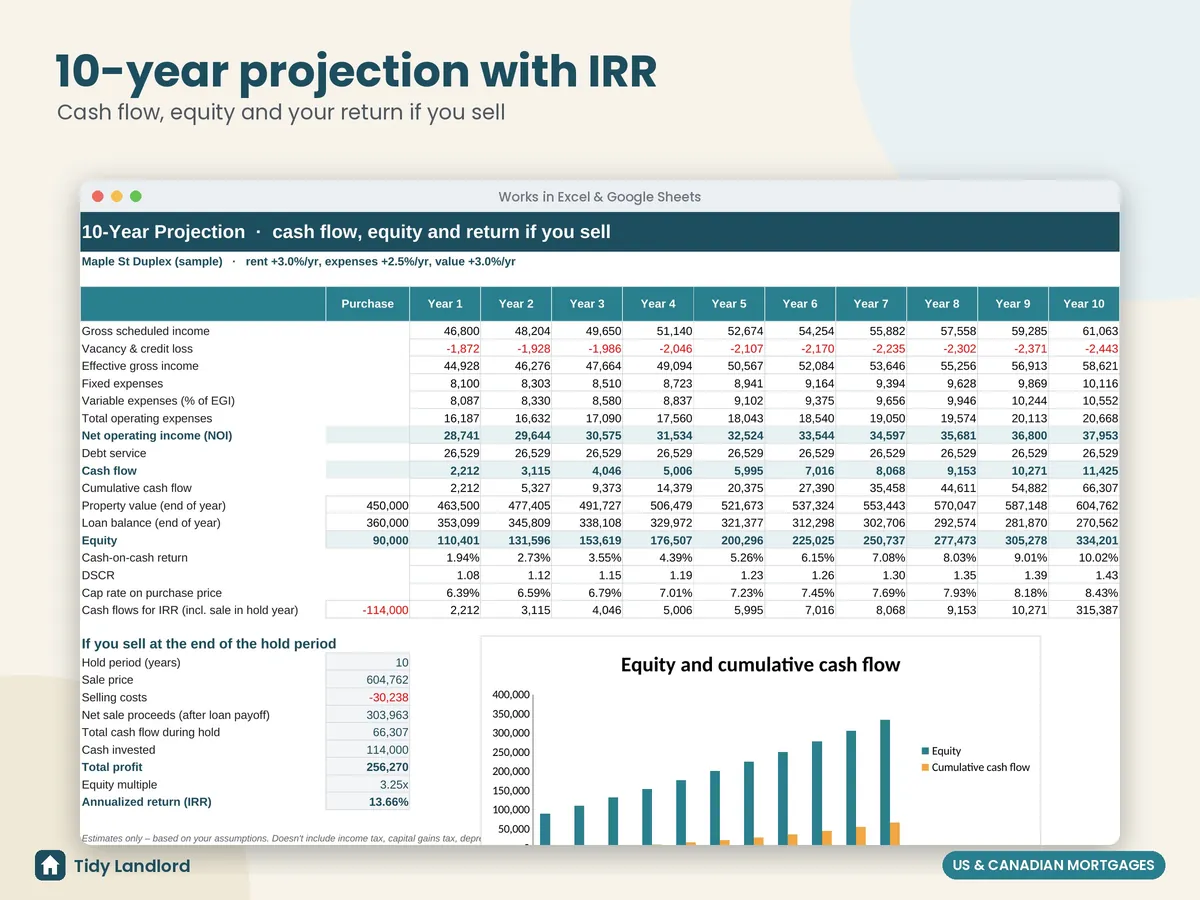Click Year 6 cash flow 7,016

tap(800, 471)
